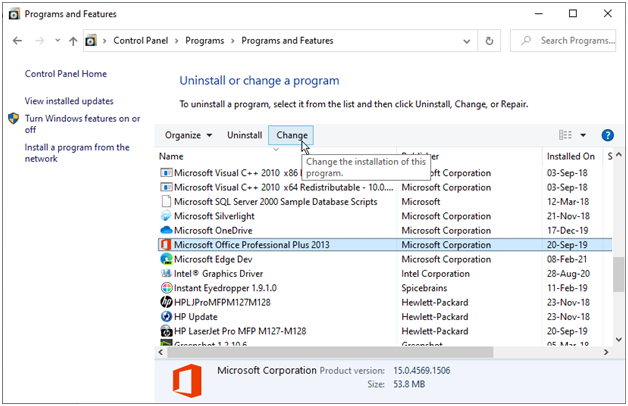Screen dimensions: 628x406
Task: Click the vertical scrollbar down arrow
Action: click(619, 339)
